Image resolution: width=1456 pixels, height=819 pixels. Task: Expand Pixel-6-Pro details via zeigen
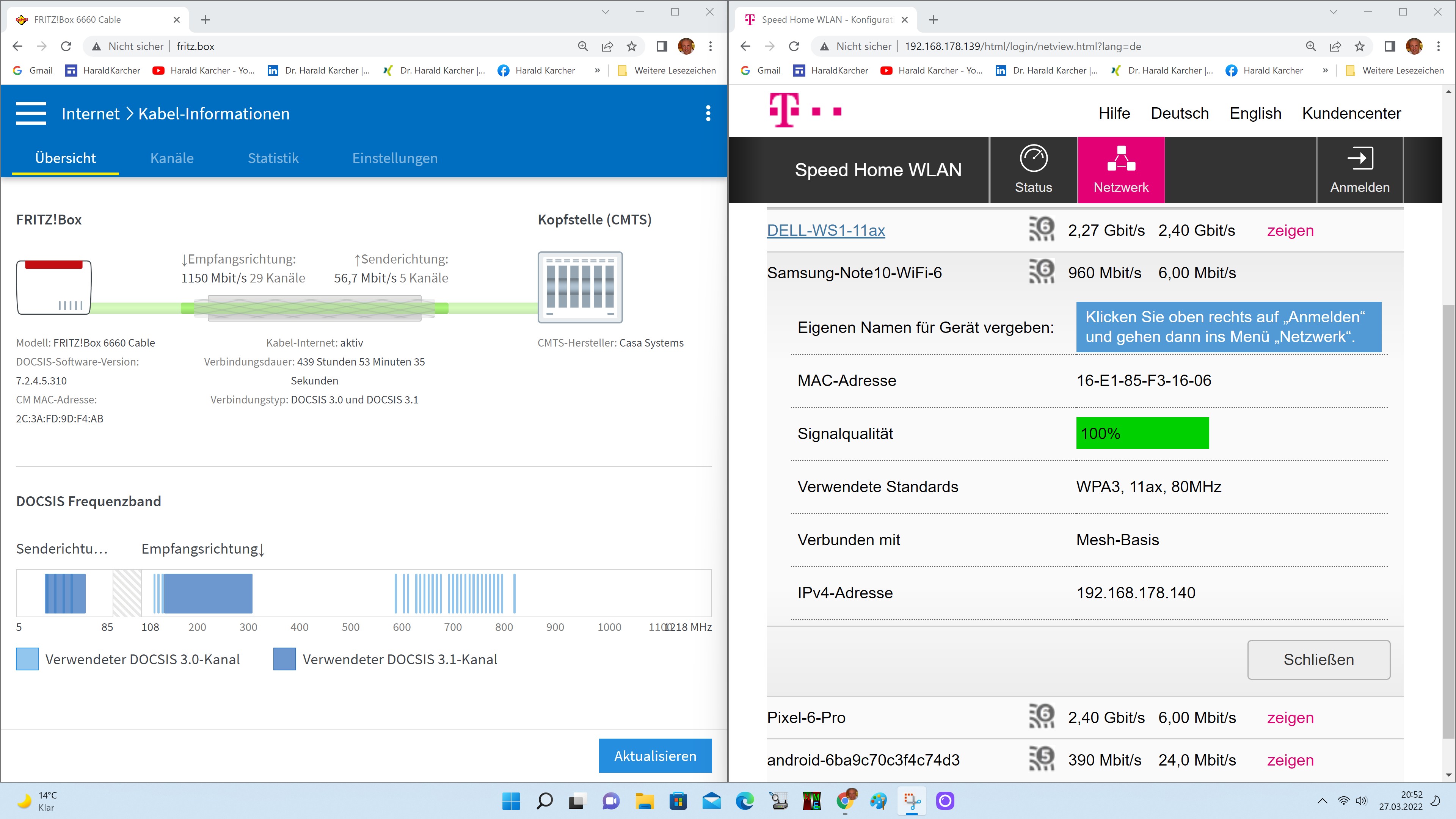pos(1290,718)
